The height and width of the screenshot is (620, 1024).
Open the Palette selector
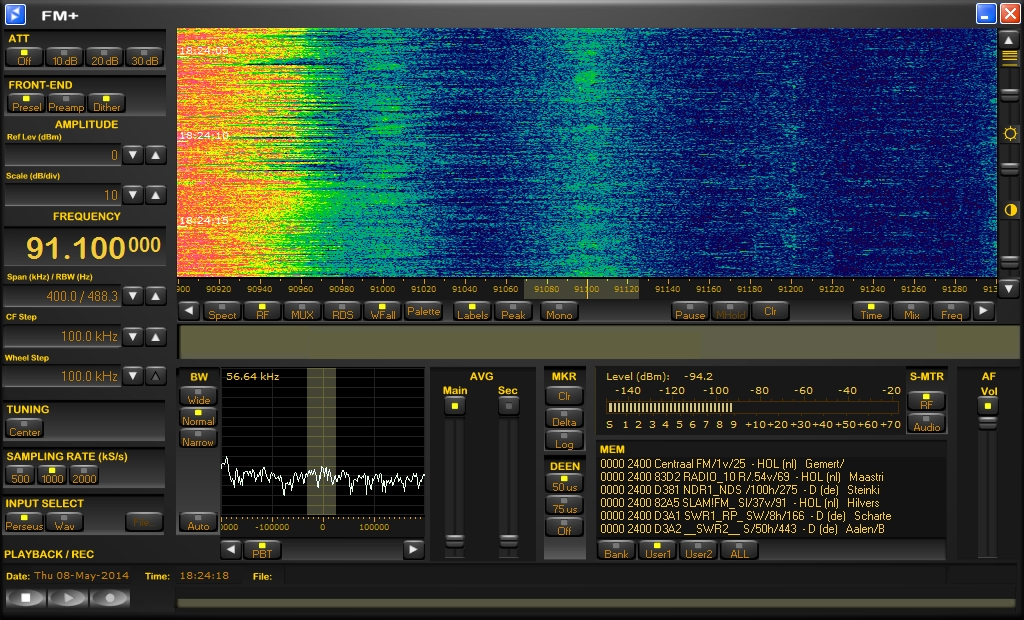coord(424,311)
